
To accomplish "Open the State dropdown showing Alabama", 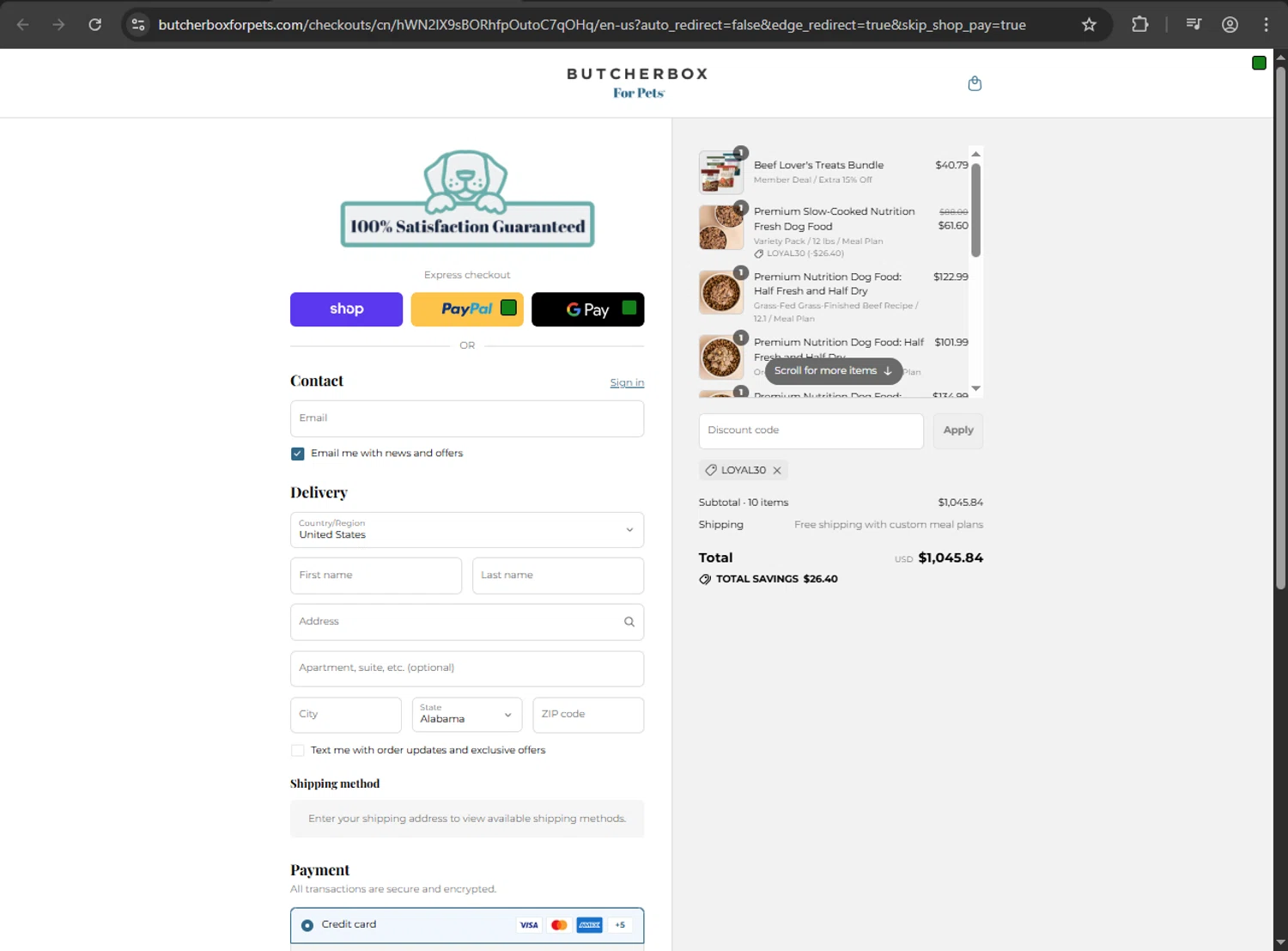I will pyautogui.click(x=467, y=715).
